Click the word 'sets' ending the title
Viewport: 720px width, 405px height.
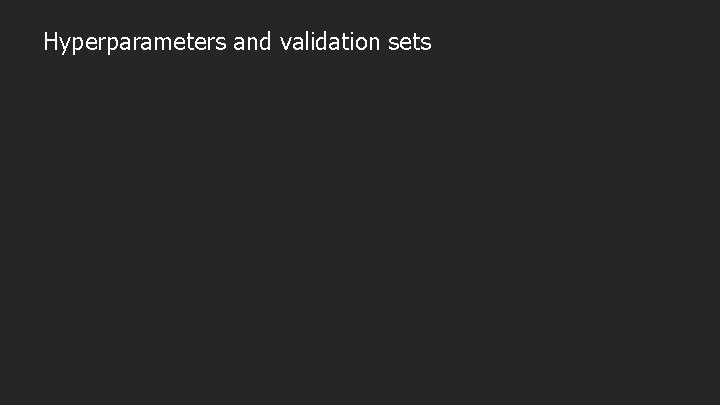[x=410, y=42]
